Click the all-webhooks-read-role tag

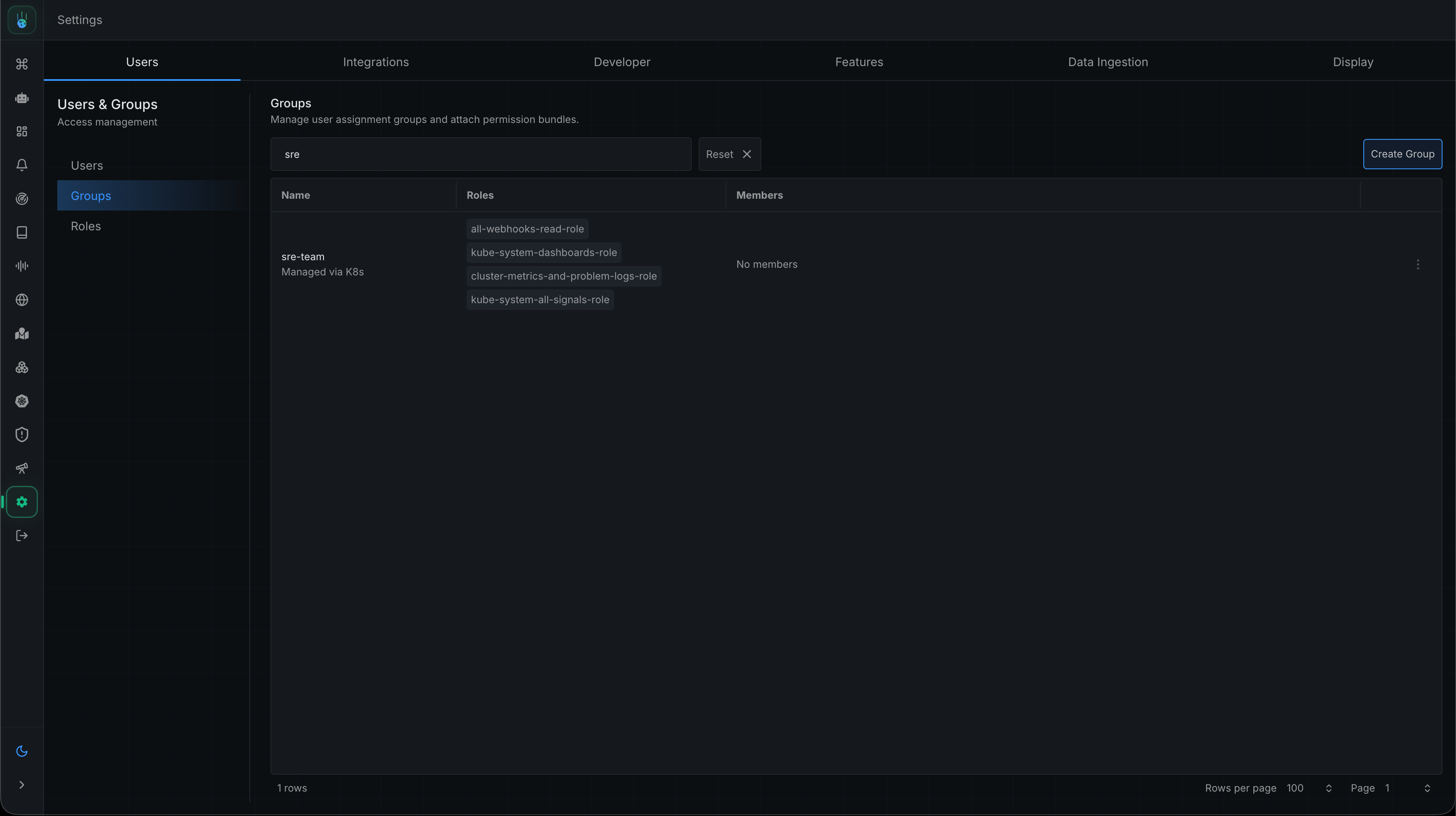click(527, 229)
